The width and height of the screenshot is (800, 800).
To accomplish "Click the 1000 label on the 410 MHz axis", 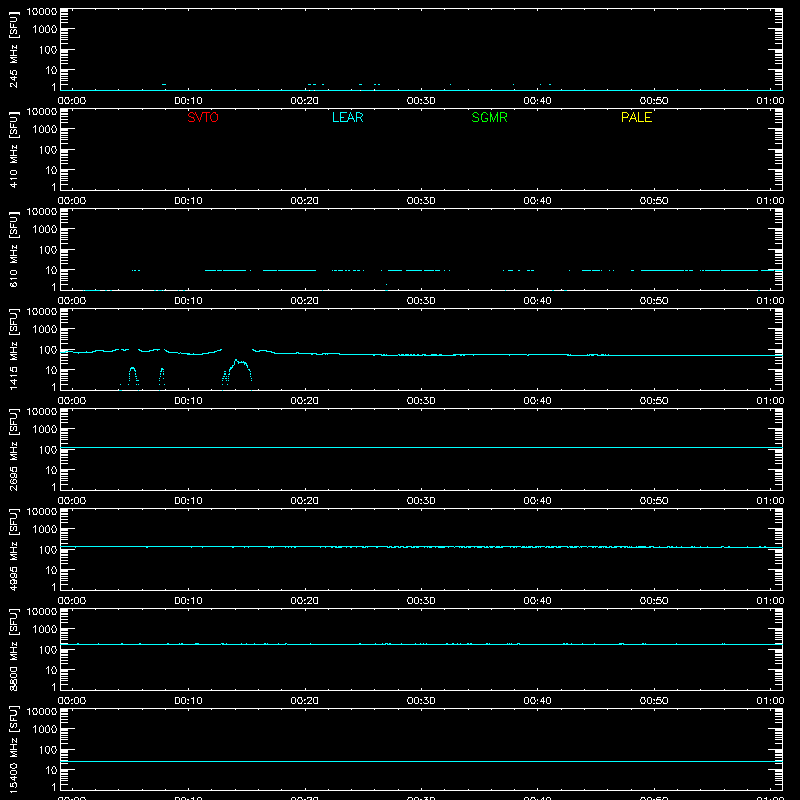I will 45,130.
